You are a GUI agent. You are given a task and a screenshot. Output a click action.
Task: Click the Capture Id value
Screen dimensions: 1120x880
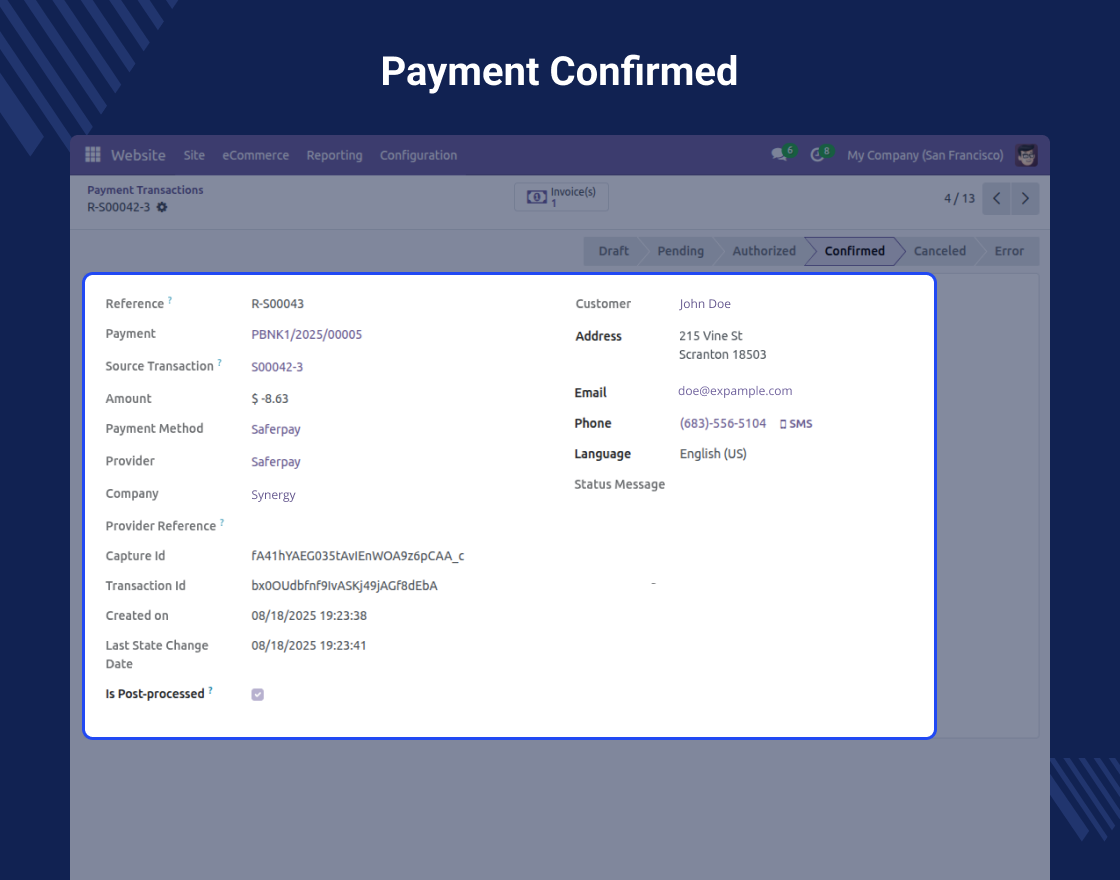(358, 556)
